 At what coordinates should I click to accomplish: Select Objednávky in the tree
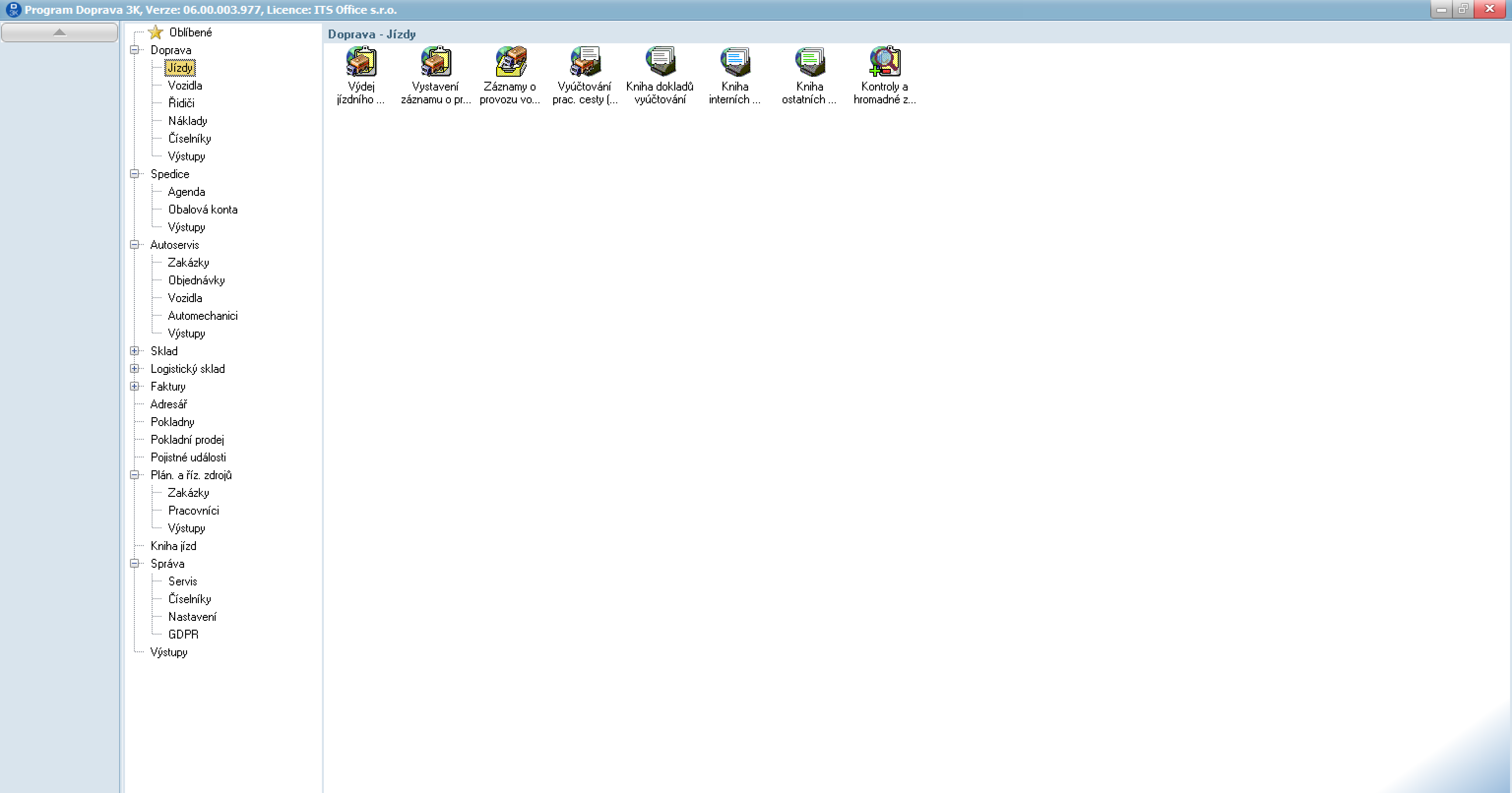[196, 280]
